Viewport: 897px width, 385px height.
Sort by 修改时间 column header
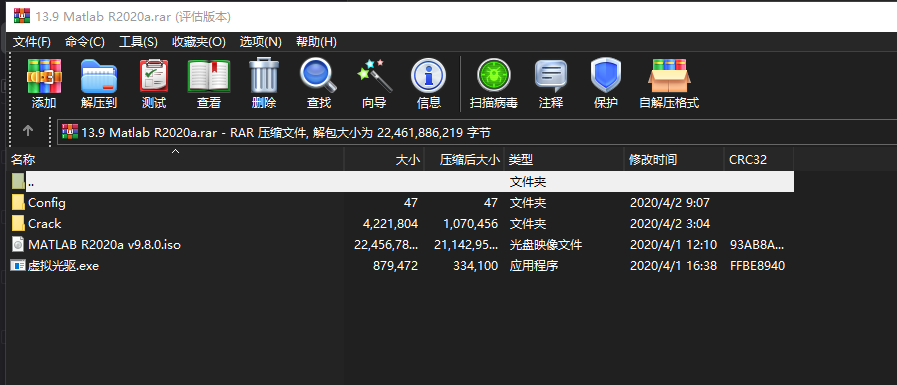(x=673, y=159)
